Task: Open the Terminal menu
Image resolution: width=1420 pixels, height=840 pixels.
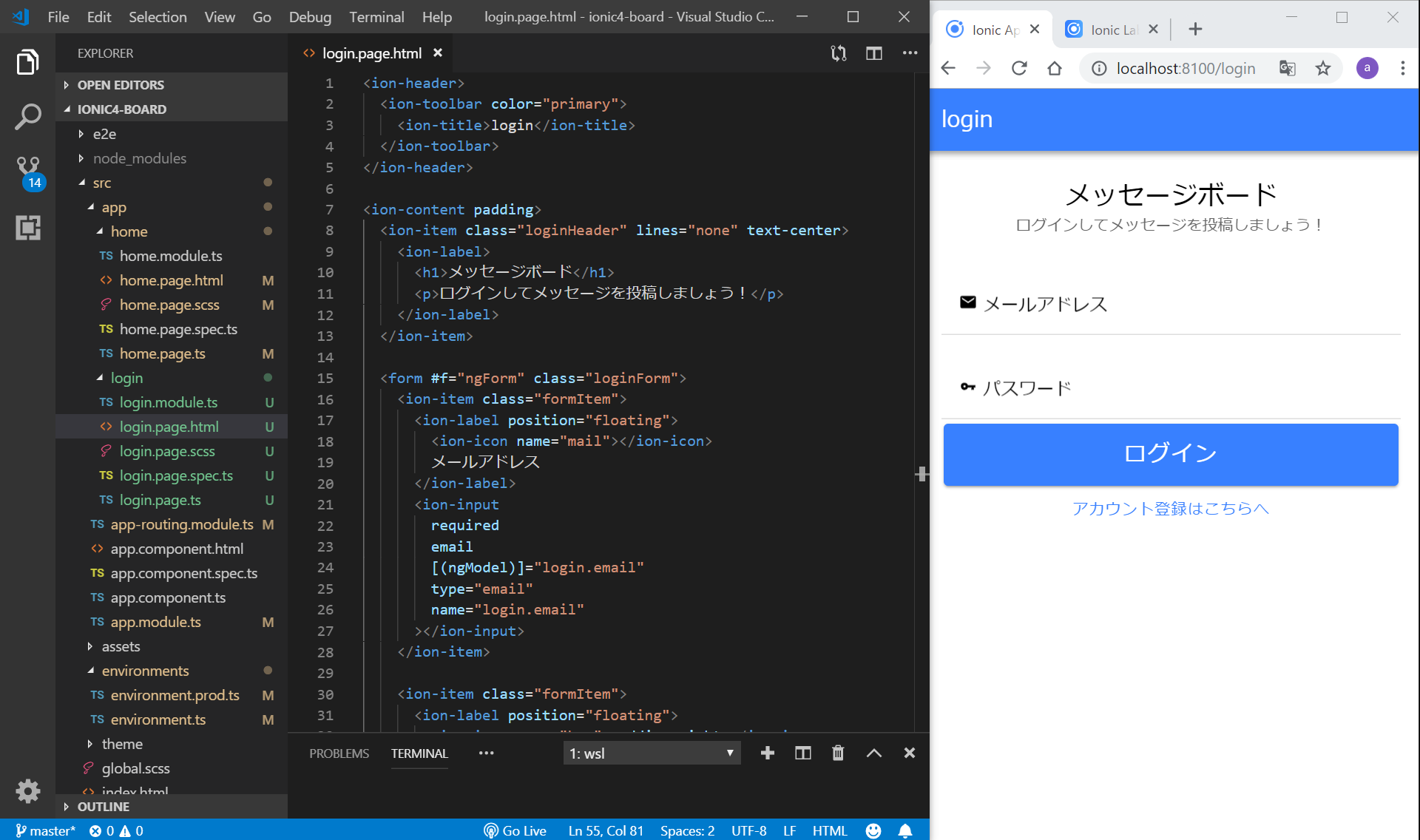Action: pyautogui.click(x=376, y=17)
